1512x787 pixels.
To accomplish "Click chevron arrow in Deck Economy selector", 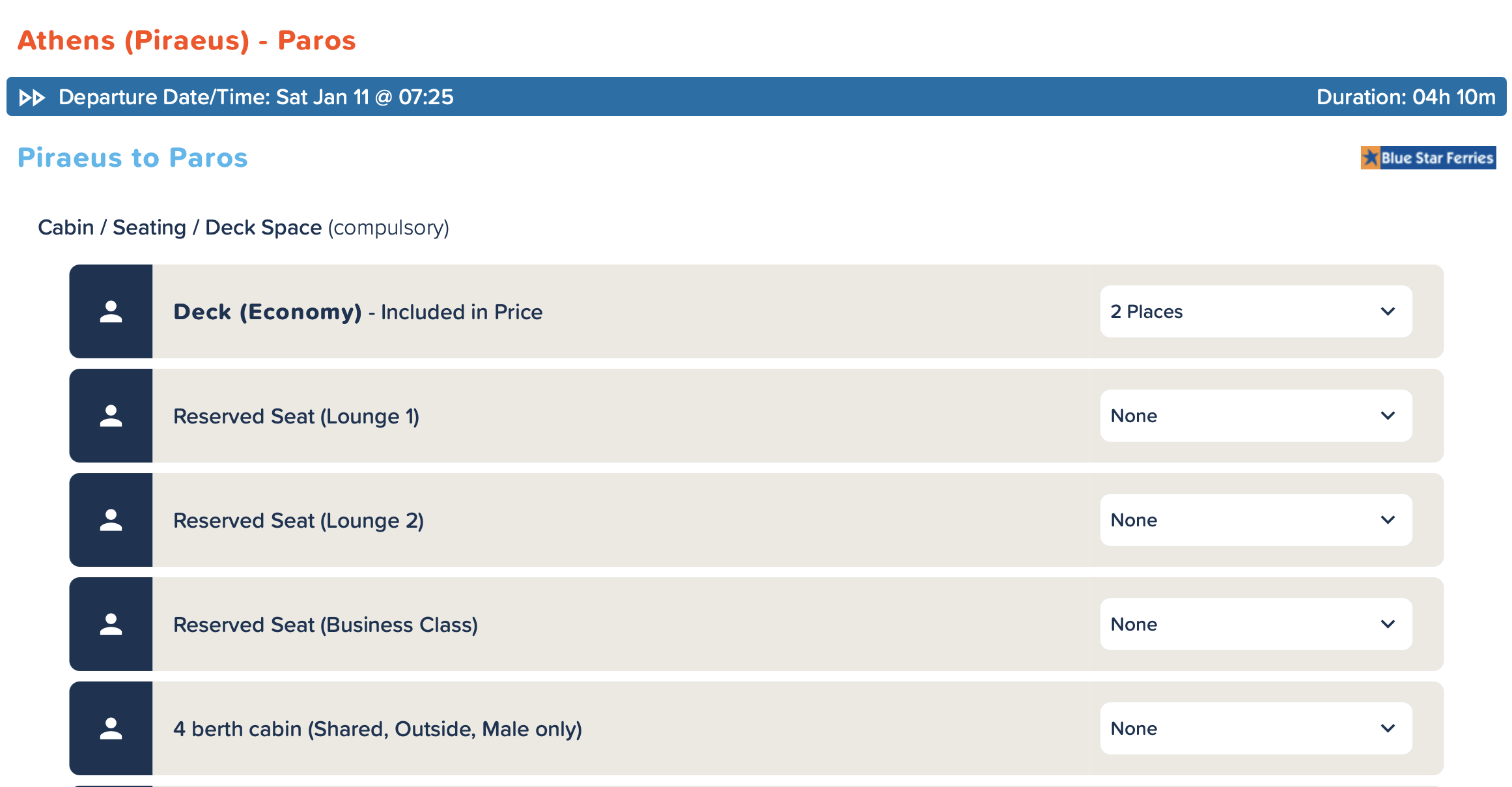I will (x=1388, y=311).
